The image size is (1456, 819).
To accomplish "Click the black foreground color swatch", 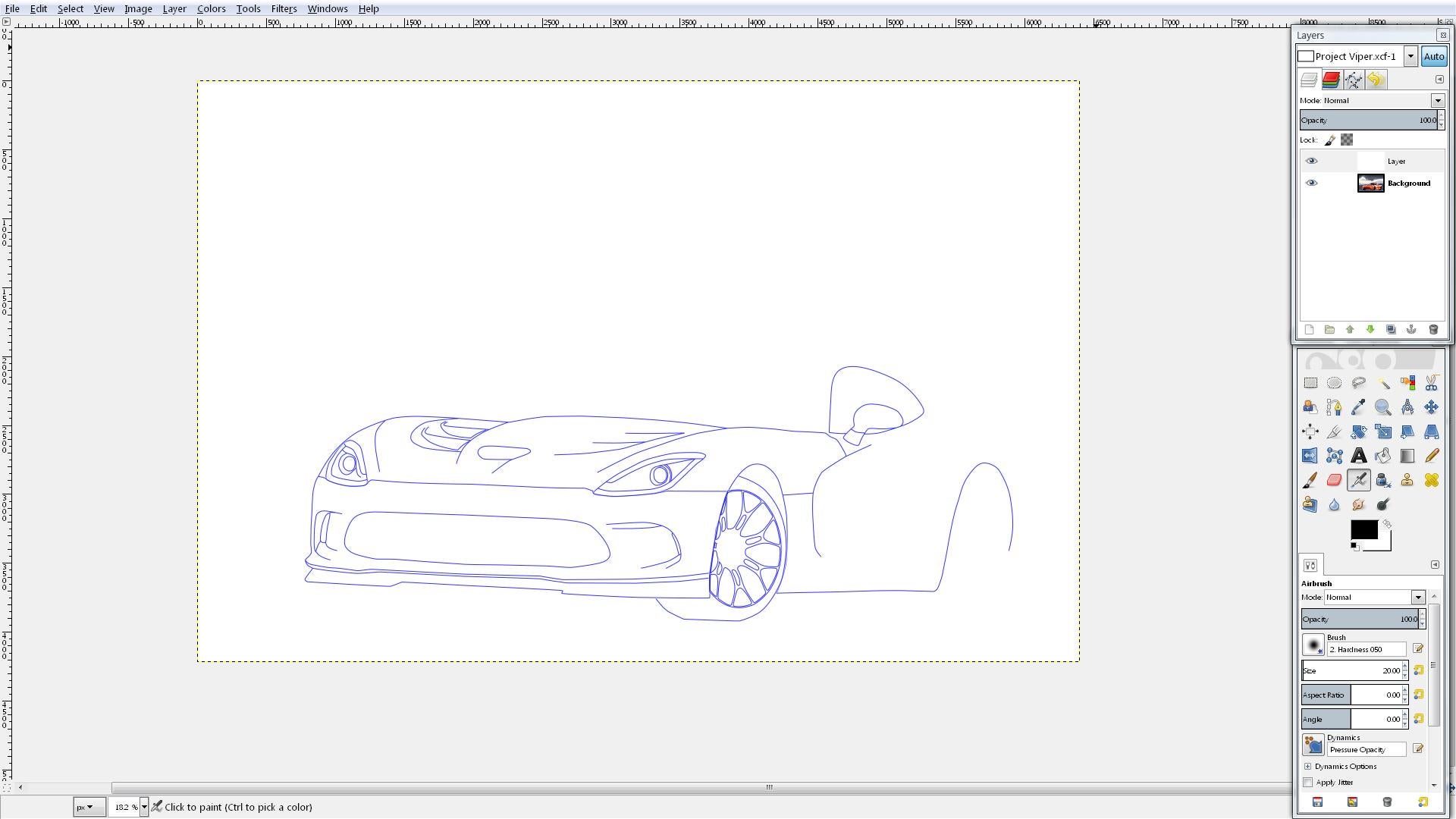I will (1363, 530).
